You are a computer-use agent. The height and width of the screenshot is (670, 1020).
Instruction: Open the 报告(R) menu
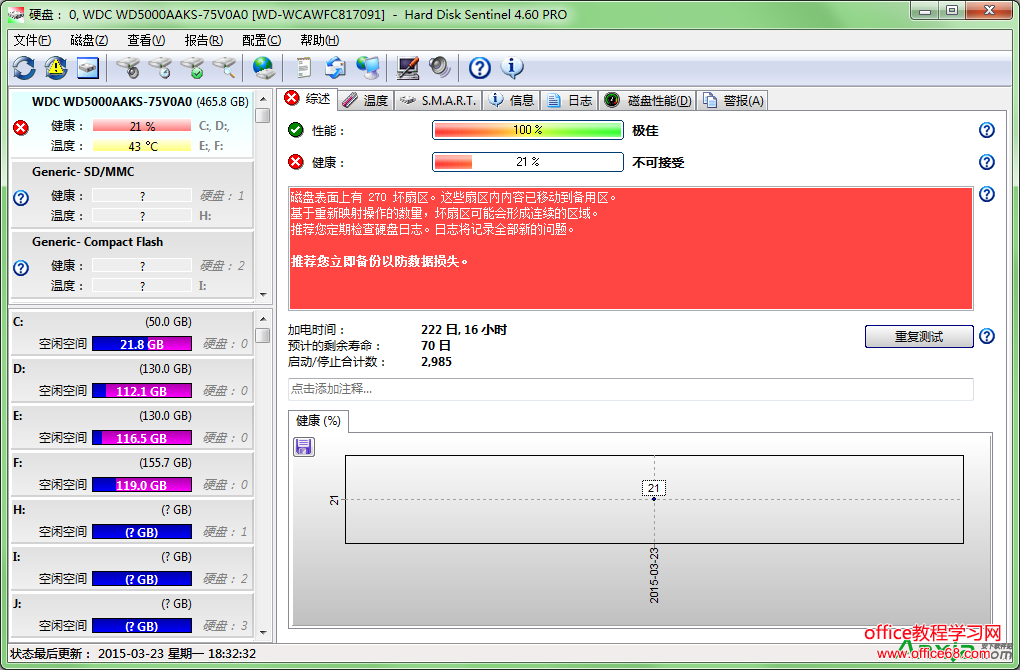click(x=204, y=40)
